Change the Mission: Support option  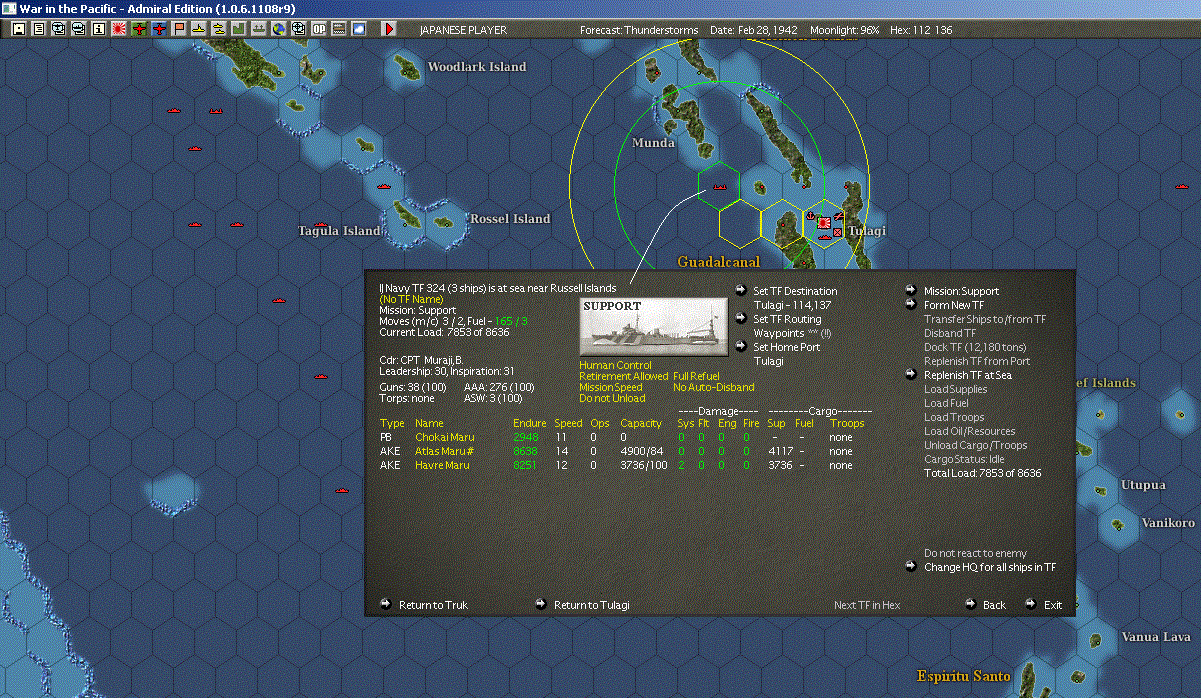(x=961, y=291)
